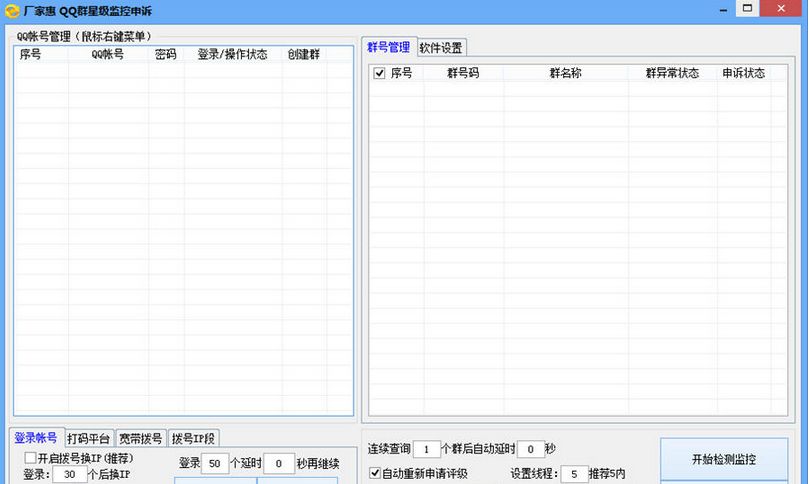Click the 开始检测监控 button
Viewport: 810px width, 484px height.
pos(724,459)
